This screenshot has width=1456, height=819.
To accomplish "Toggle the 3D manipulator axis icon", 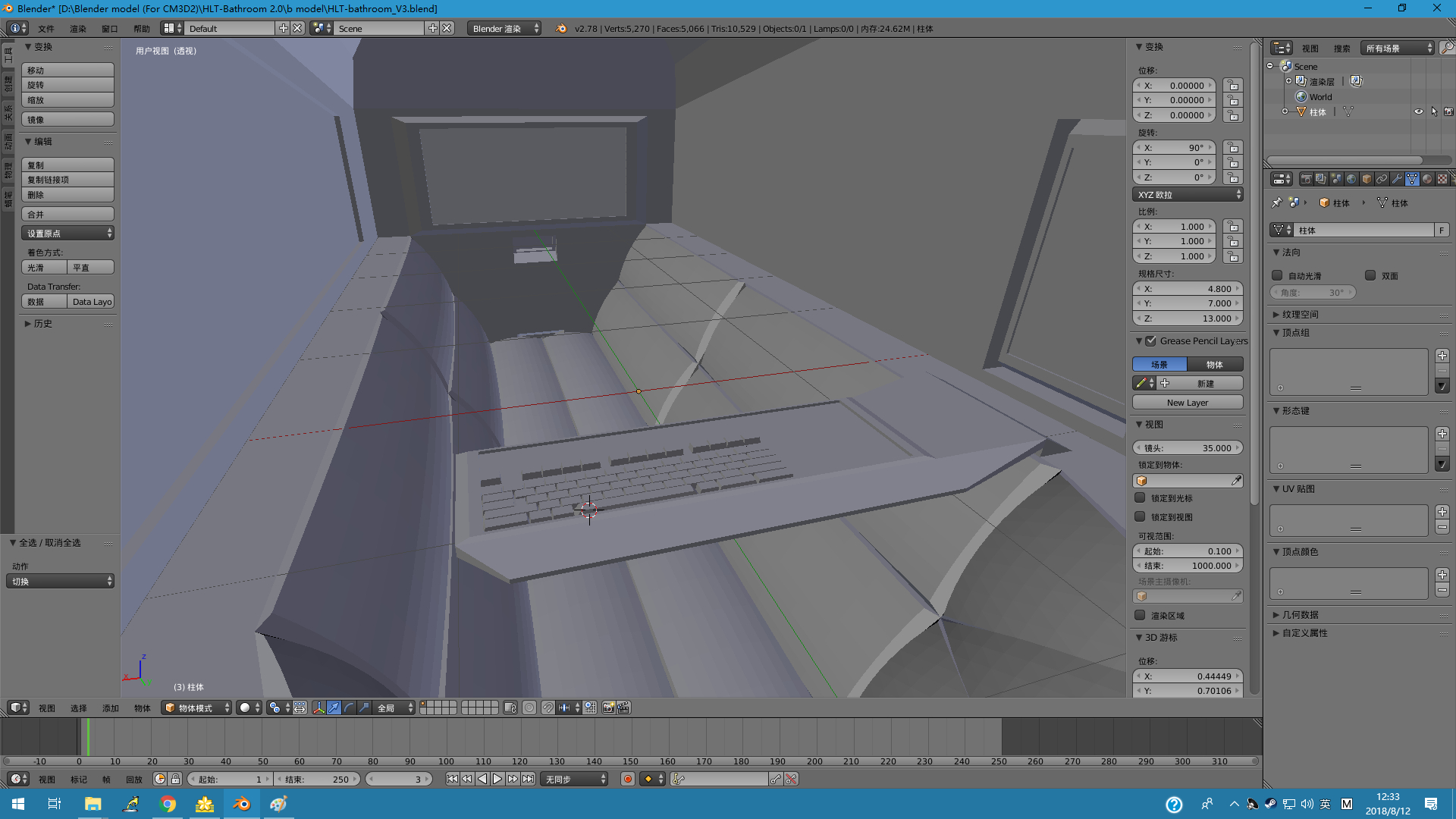I will 318,708.
